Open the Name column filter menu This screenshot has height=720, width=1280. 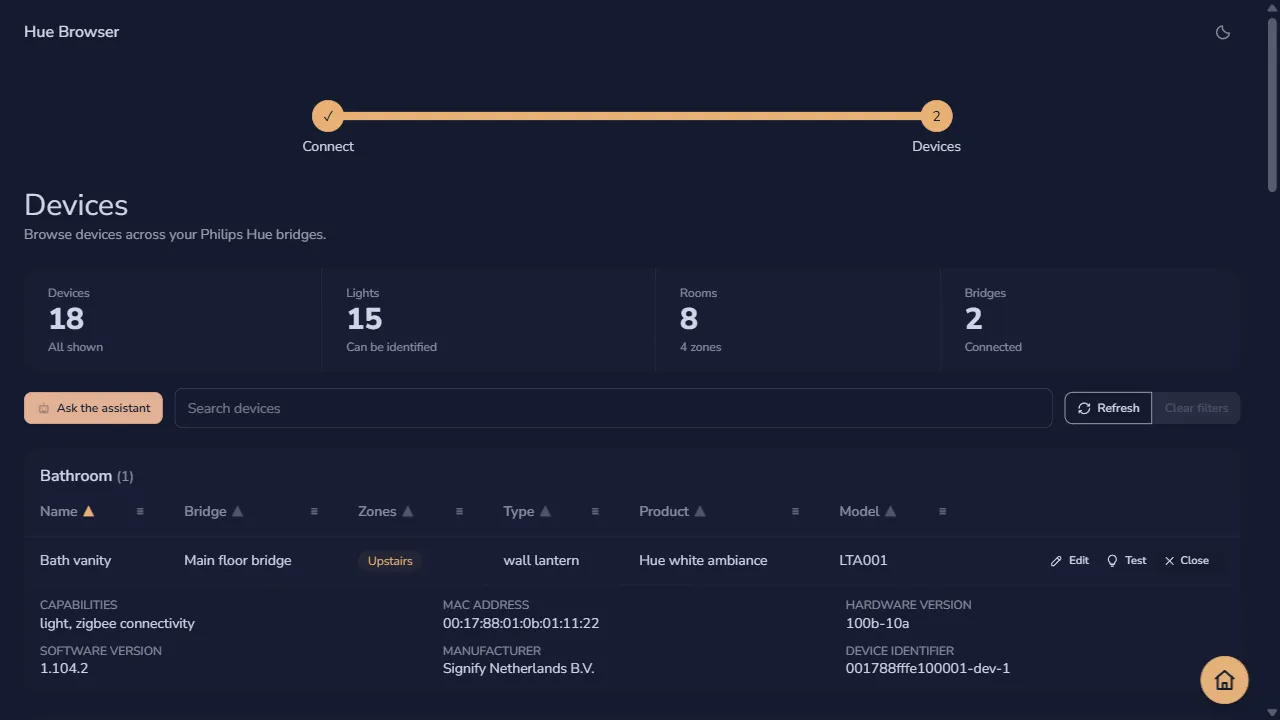click(x=140, y=511)
